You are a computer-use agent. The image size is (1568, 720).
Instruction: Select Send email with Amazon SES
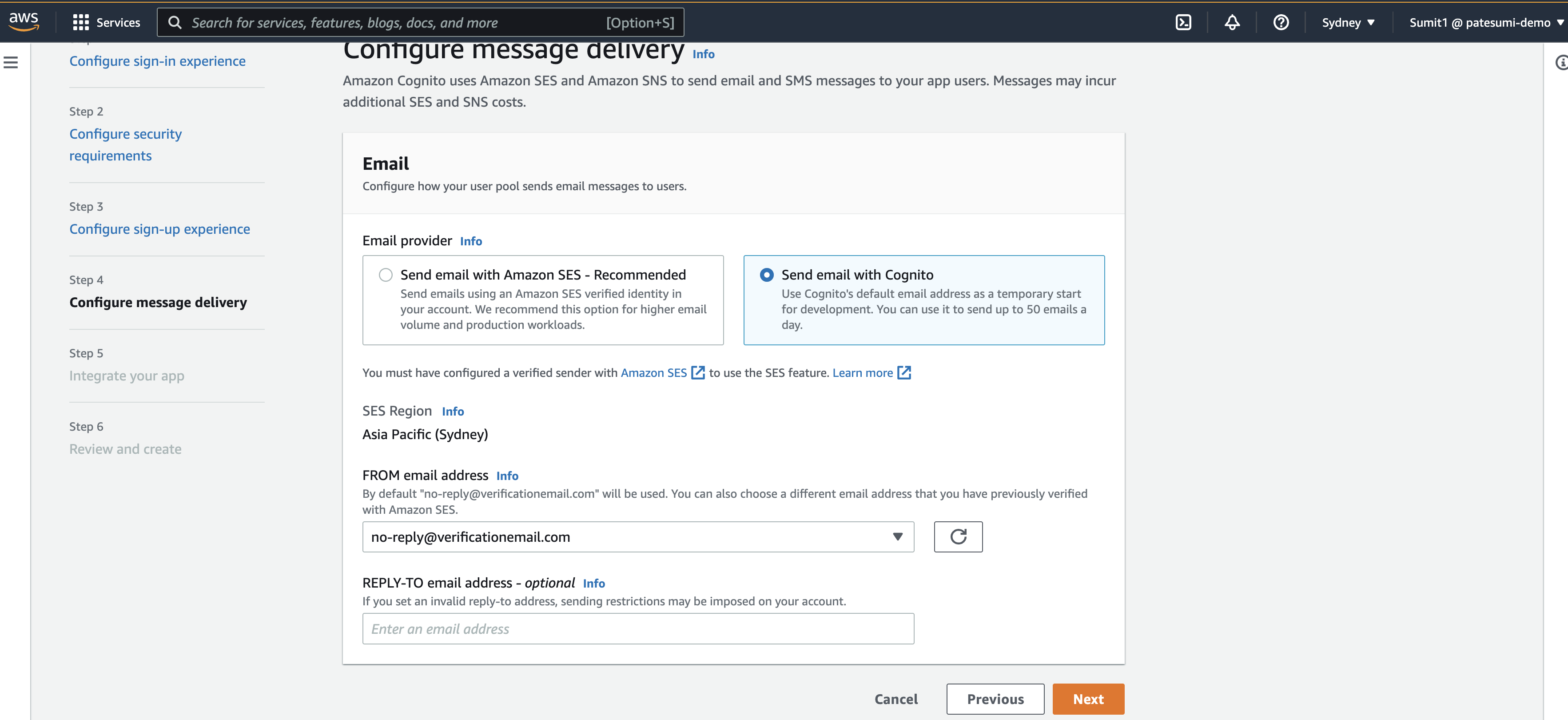(385, 275)
